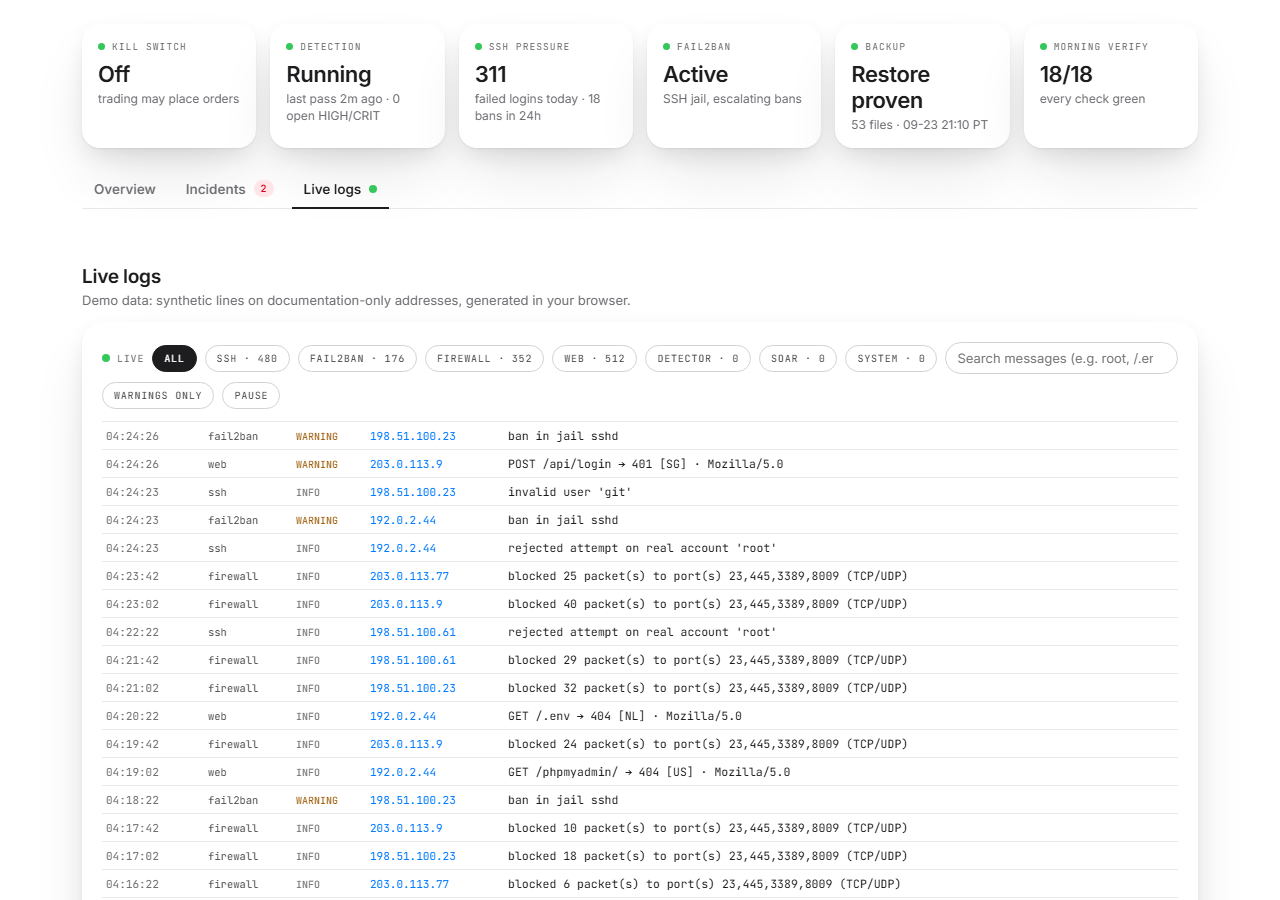This screenshot has height=900, width=1280.
Task: Filter logs by SSH · 480
Action: point(247,358)
